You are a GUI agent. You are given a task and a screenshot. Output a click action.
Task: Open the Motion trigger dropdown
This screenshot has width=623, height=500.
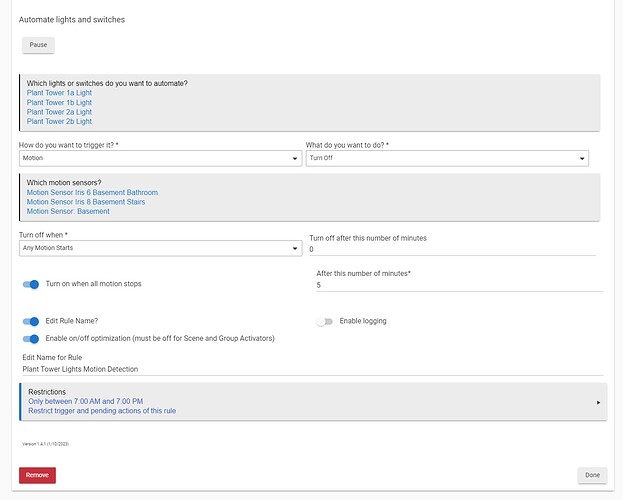[160, 158]
